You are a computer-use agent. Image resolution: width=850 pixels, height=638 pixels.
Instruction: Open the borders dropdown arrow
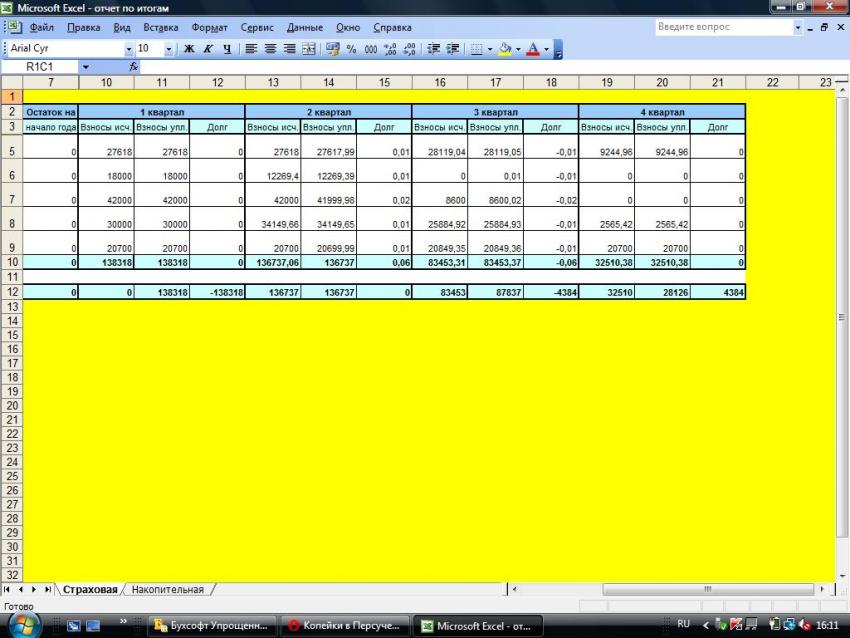490,48
